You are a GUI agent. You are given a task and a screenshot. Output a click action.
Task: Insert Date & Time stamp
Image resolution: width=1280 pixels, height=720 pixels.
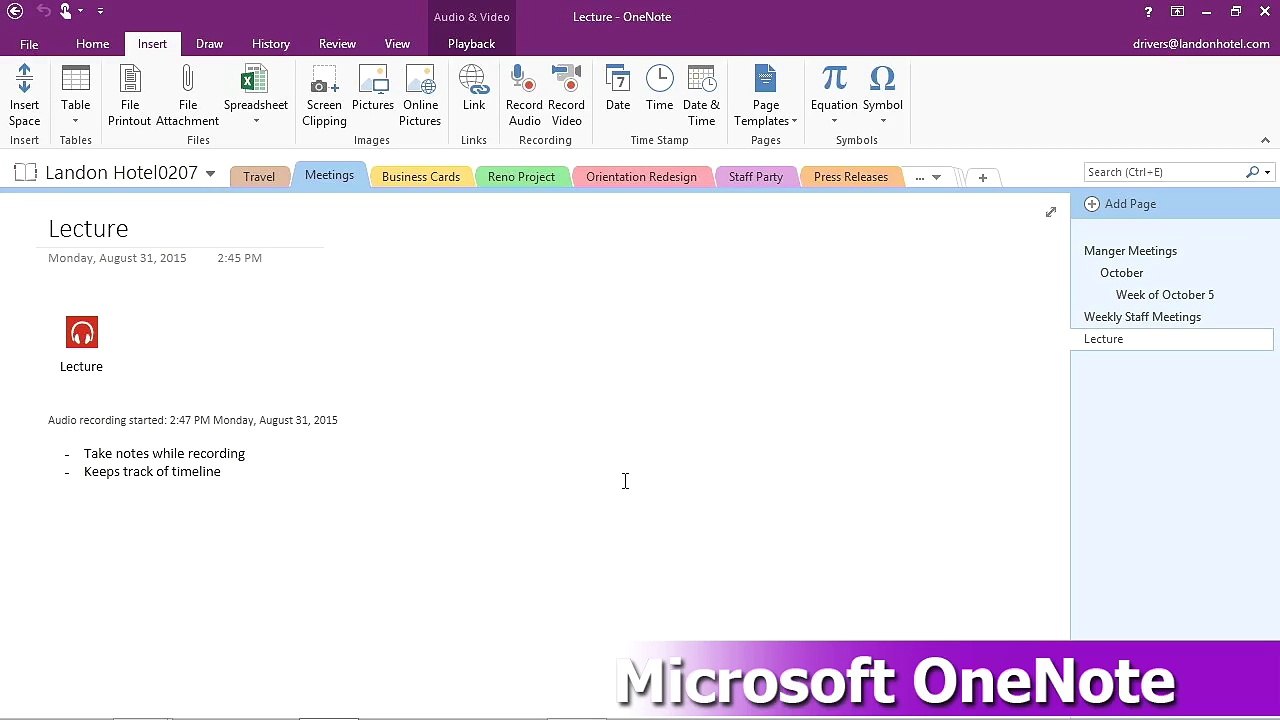(x=701, y=95)
